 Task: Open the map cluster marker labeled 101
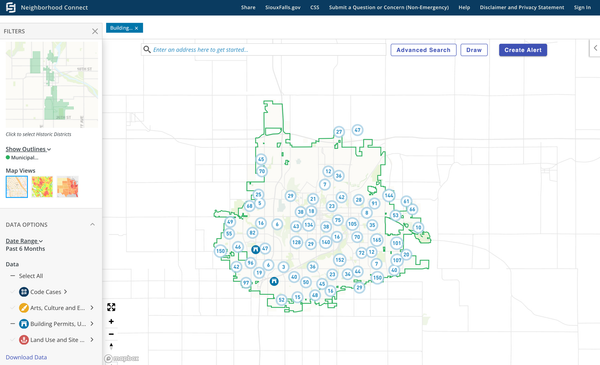[396, 243]
